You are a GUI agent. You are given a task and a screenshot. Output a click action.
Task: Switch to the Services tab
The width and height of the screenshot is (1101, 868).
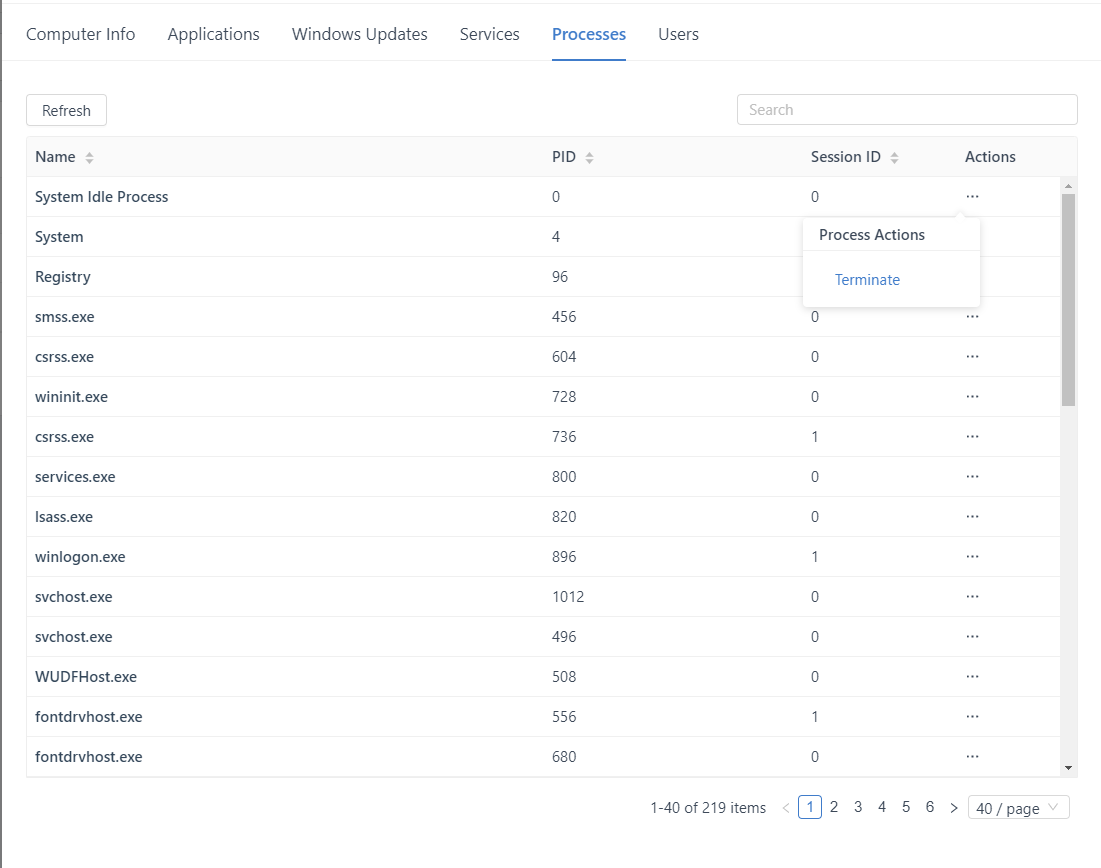point(489,34)
